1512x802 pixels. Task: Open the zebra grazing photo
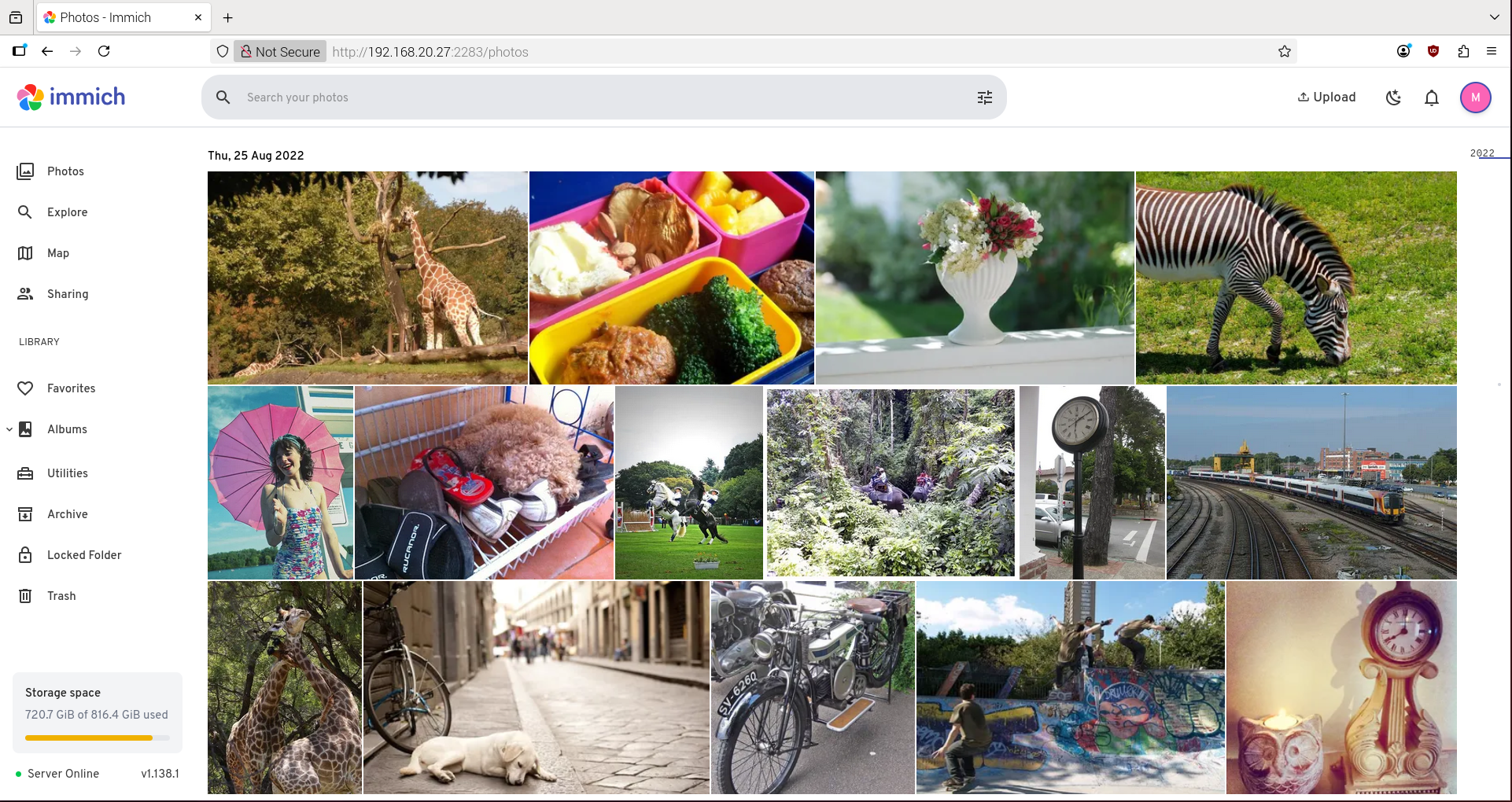pyautogui.click(x=1296, y=278)
